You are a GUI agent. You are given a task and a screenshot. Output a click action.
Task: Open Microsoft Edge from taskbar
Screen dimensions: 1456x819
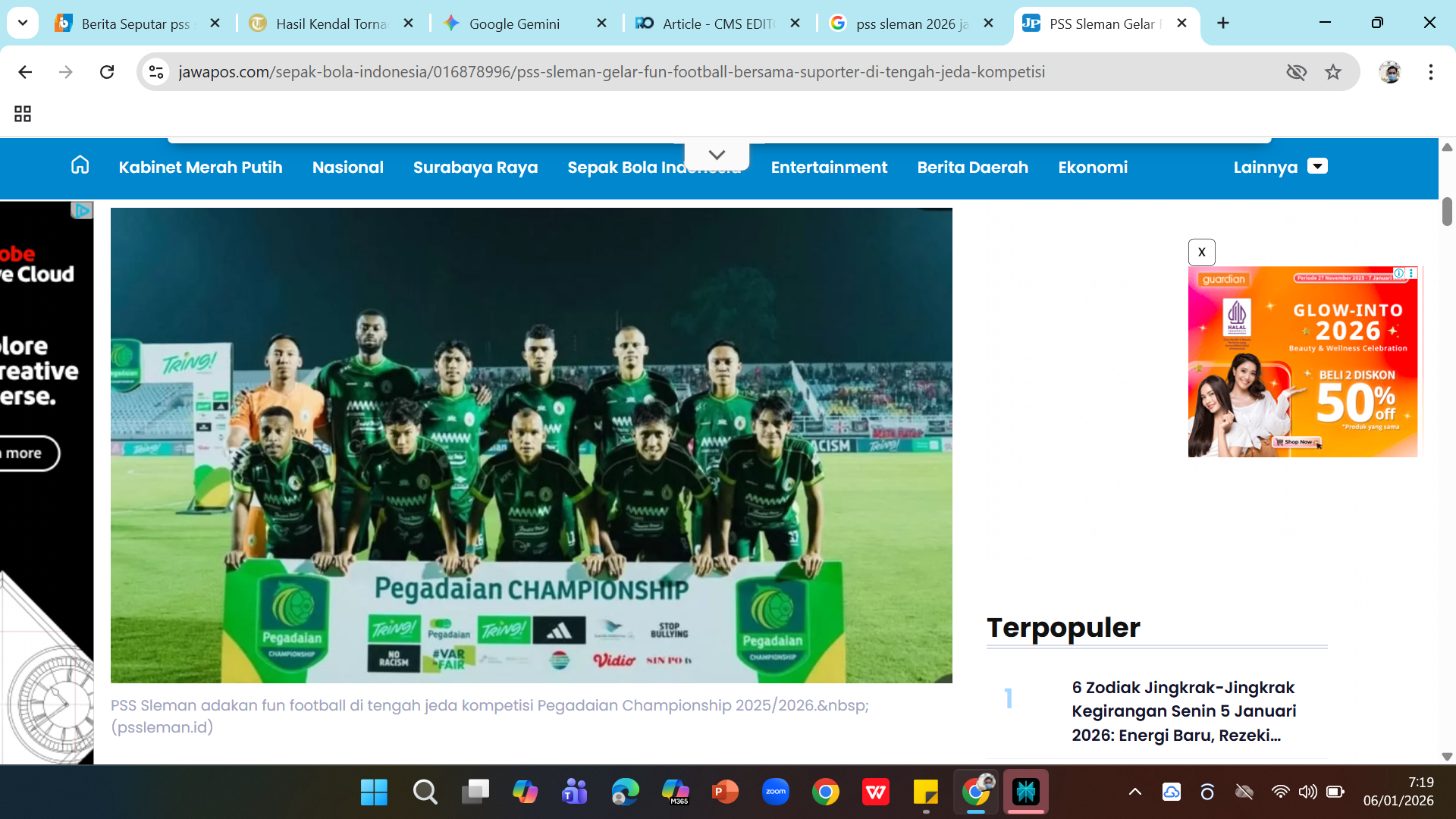(x=625, y=792)
